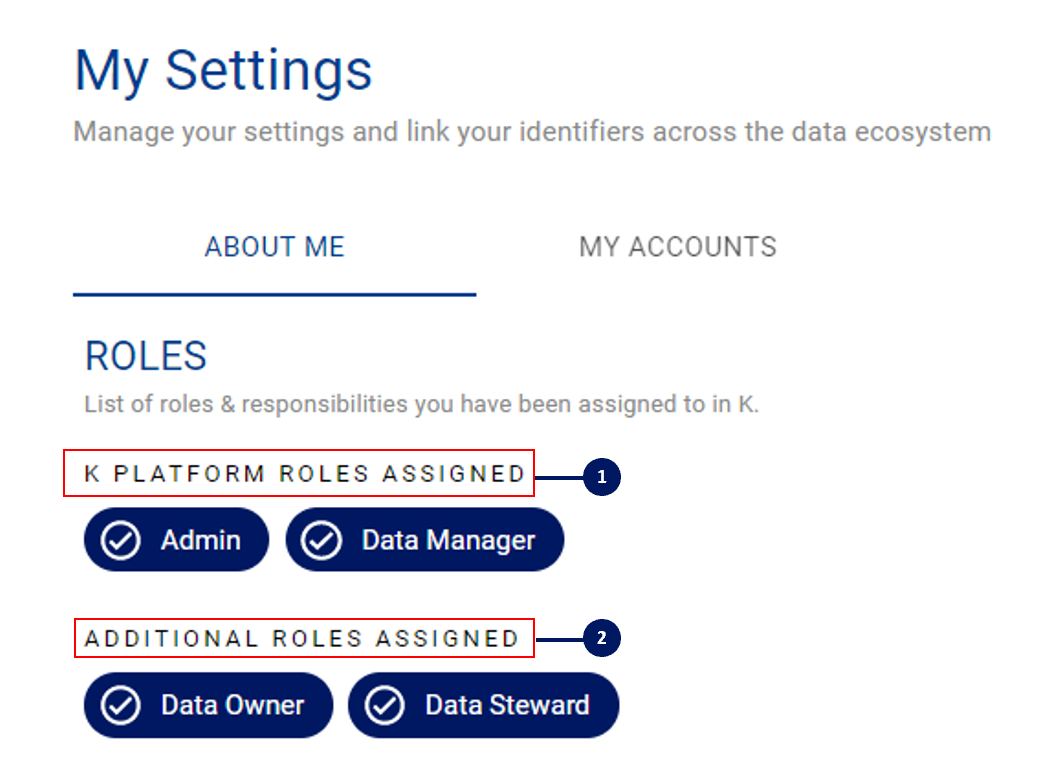Click the checkmark icon beside Data Steward
This screenshot has height=784, width=1059.
[384, 706]
